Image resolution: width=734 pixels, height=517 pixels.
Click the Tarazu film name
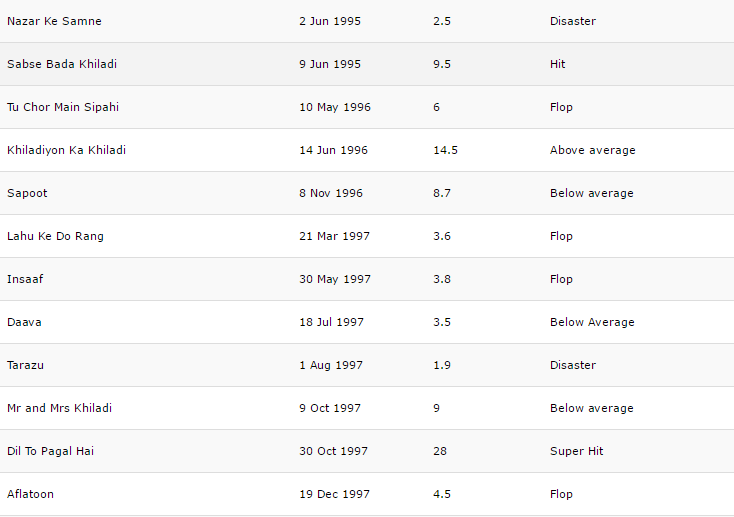click(27, 365)
